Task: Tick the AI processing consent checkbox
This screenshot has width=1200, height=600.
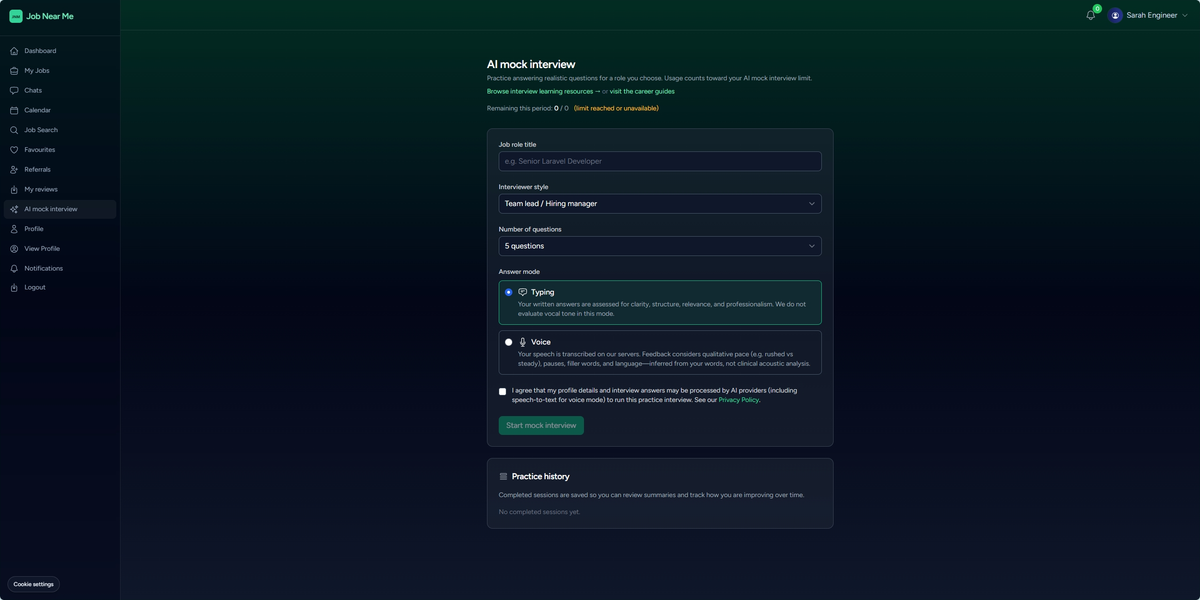Action: pos(502,392)
